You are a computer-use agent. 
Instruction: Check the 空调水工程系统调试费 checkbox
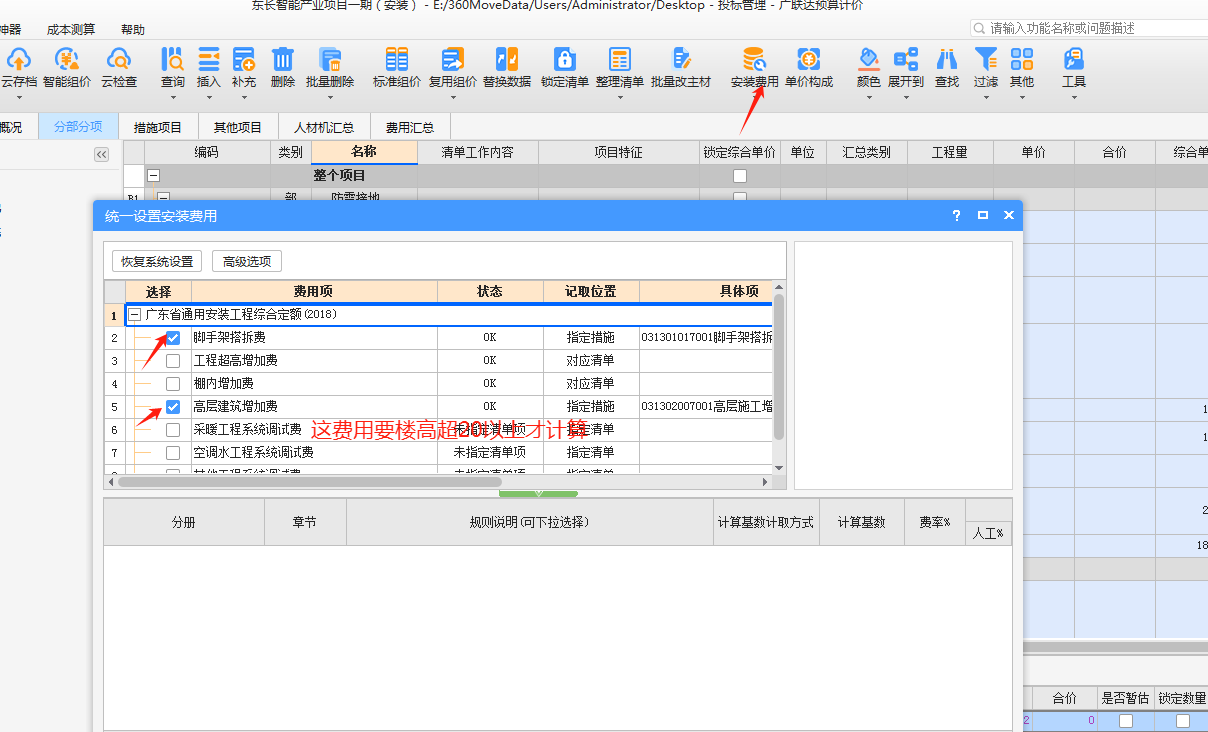click(x=173, y=453)
